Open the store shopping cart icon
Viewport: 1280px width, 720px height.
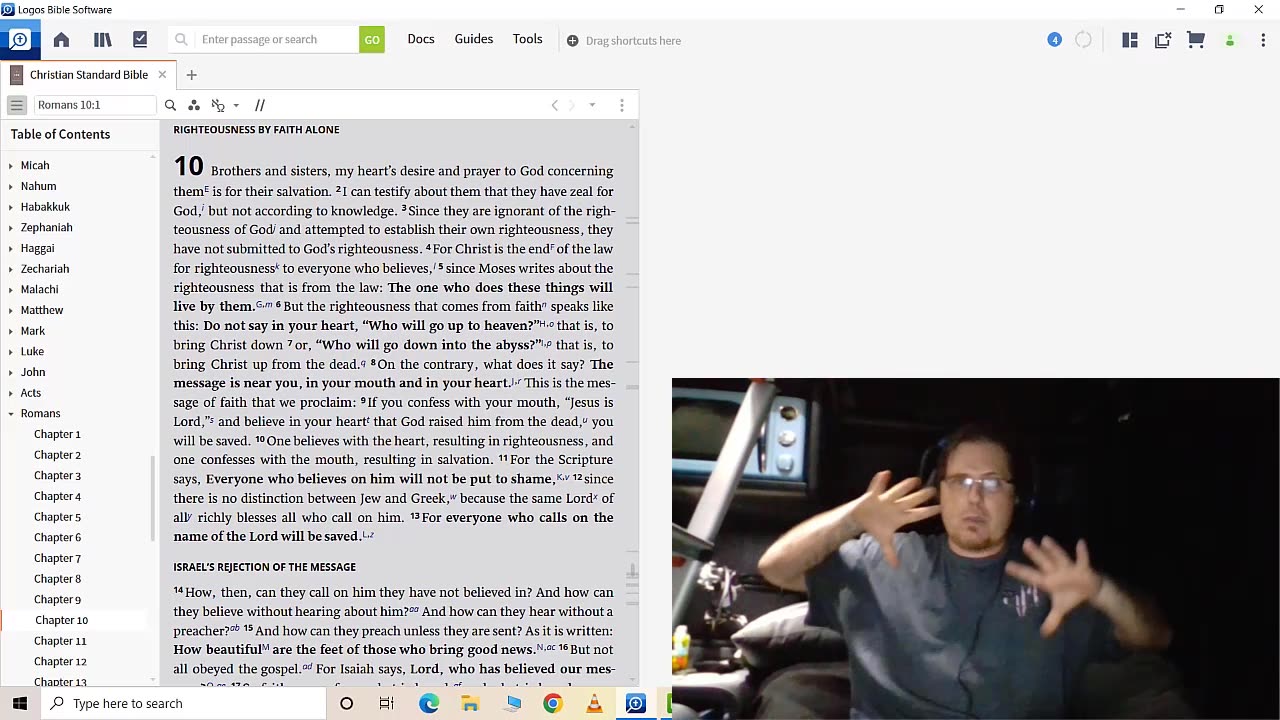pyautogui.click(x=1196, y=40)
